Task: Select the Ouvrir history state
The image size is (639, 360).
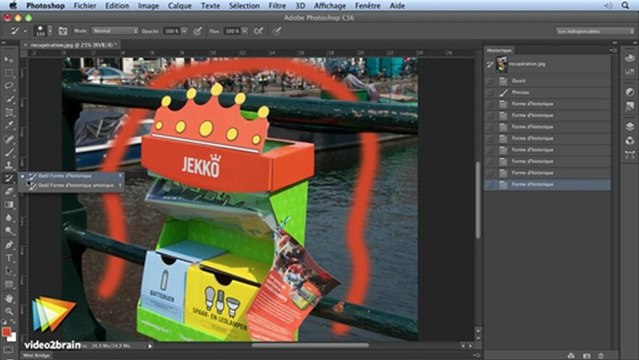Action: (548, 81)
